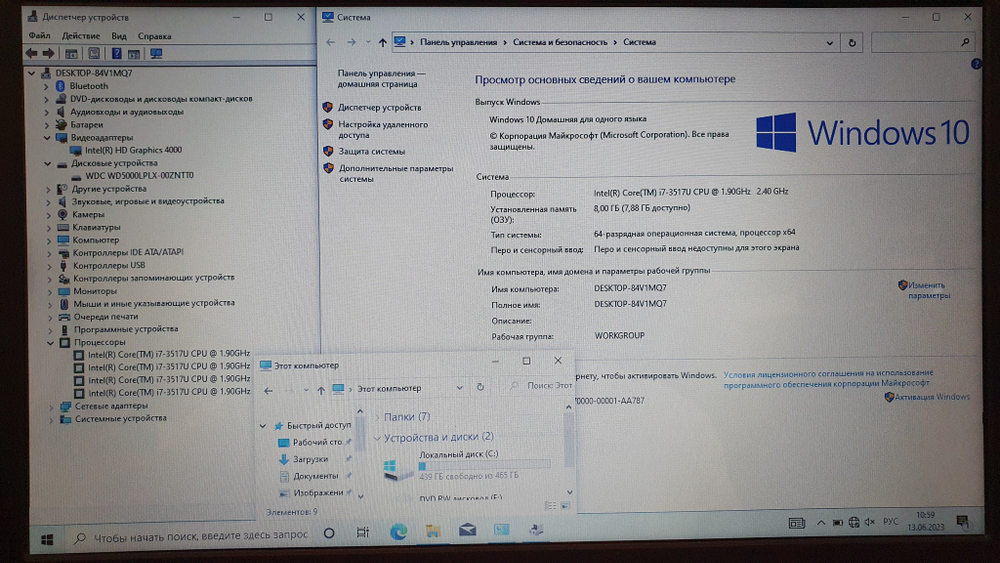The image size is (1000, 563).
Task: Launch Microsoft Edge from taskbar
Action: point(399,531)
